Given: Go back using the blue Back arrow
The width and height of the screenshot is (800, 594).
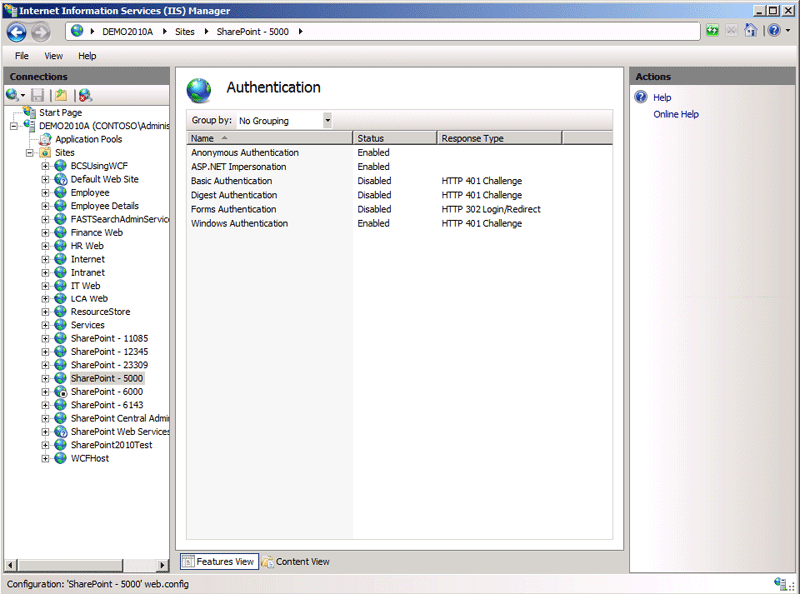Looking at the screenshot, I should (x=17, y=32).
